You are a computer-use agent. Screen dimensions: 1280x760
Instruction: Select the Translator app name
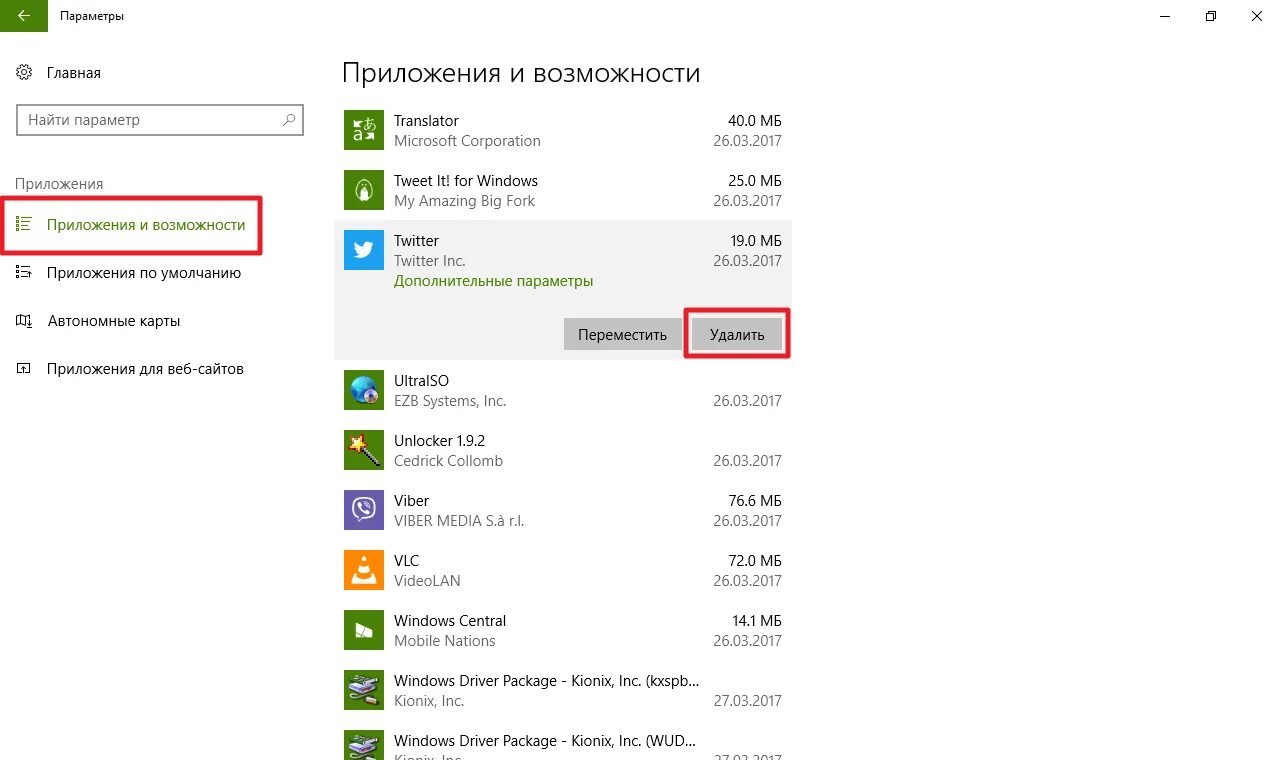(x=426, y=121)
